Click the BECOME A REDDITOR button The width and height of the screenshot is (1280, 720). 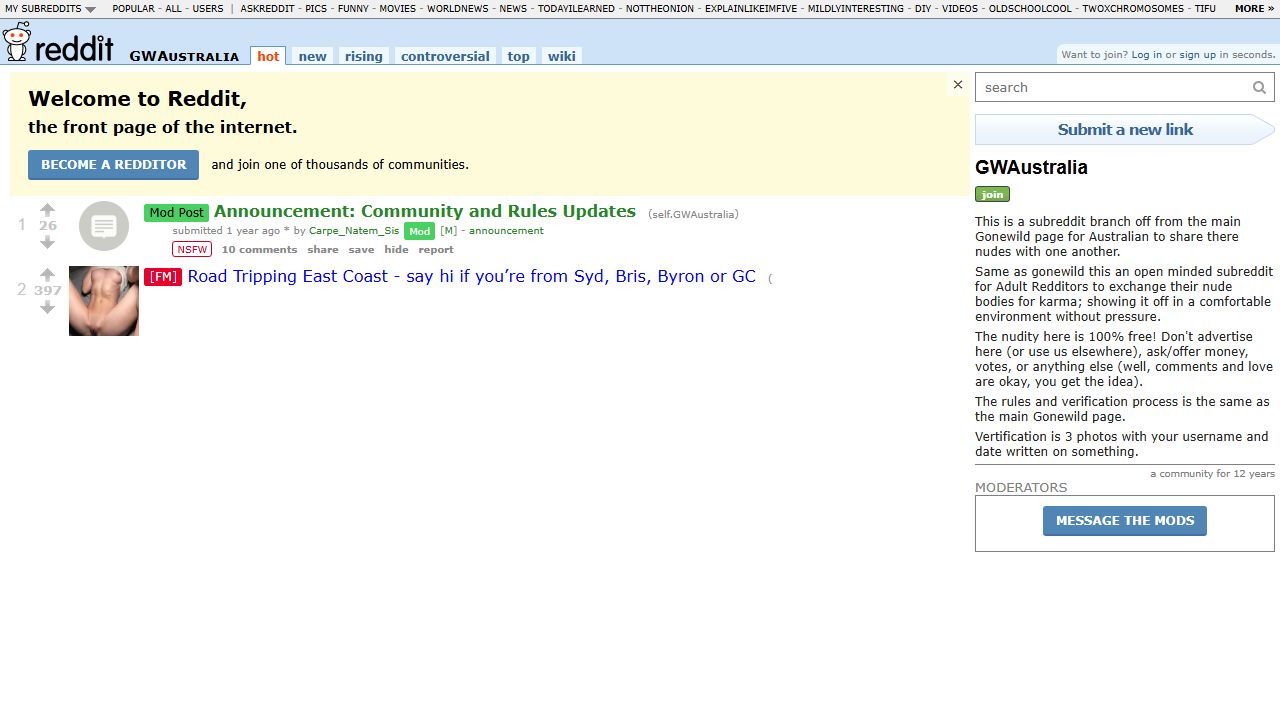(113, 164)
